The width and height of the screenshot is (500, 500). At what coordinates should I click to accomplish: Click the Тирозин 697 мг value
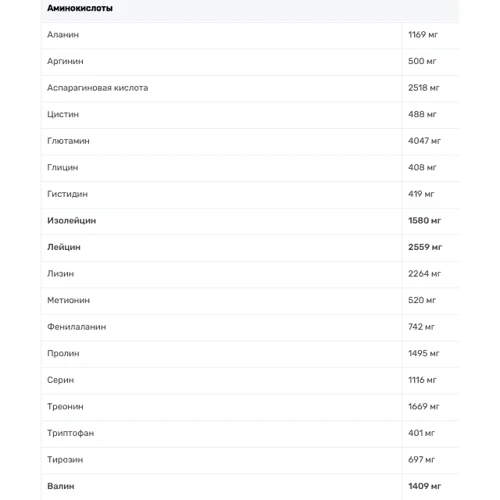pos(421,460)
